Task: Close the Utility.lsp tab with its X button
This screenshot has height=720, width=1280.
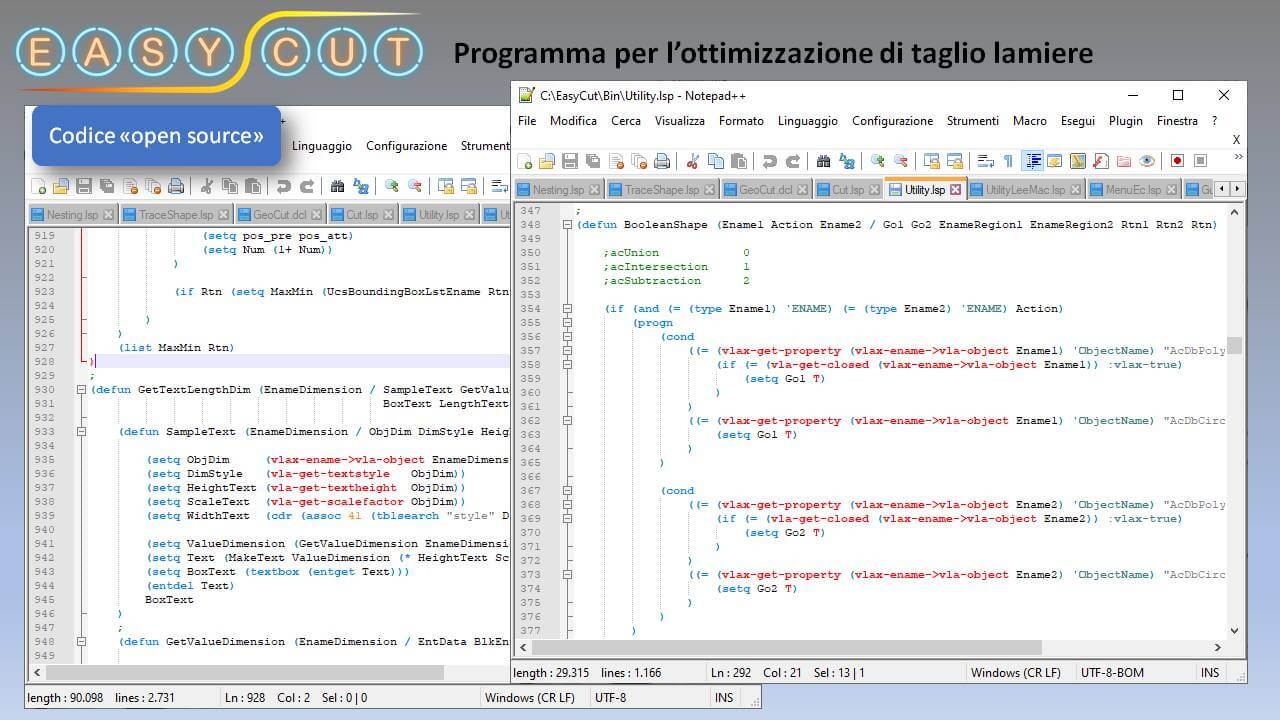Action: (x=955, y=189)
